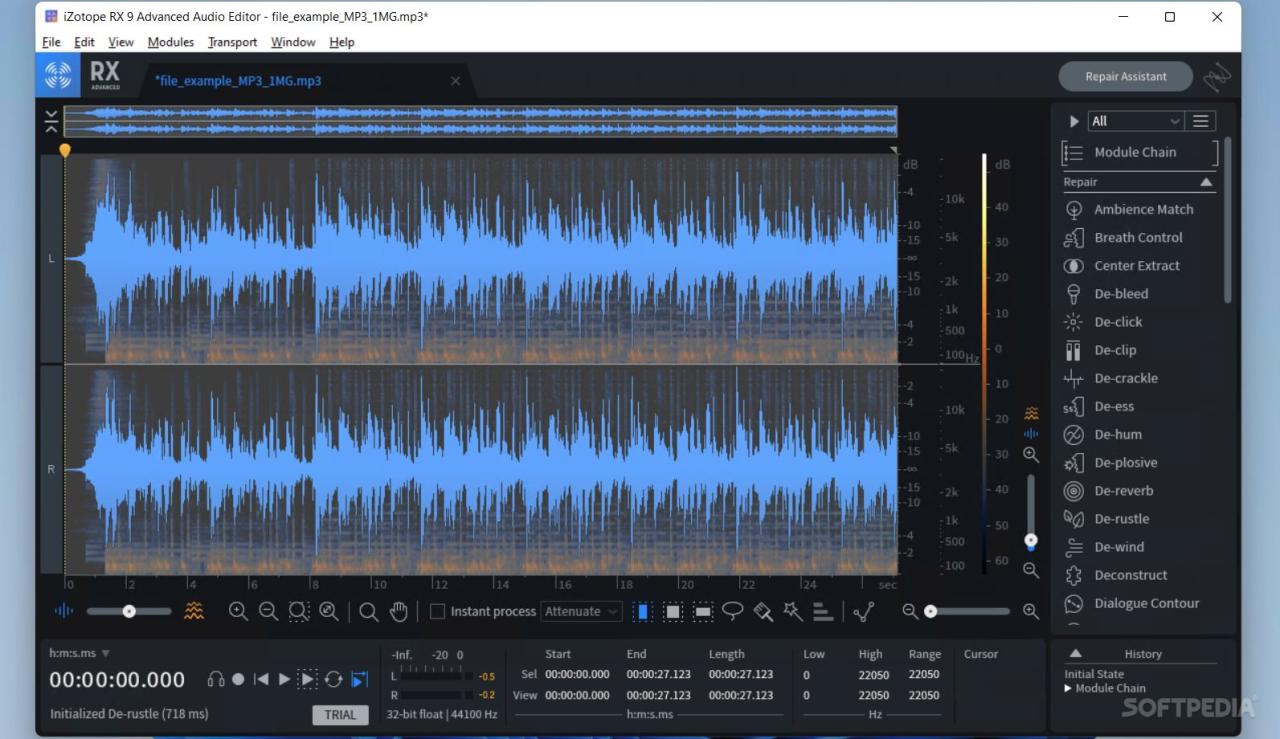
Task: Start playback with the Play button
Action: 284,679
